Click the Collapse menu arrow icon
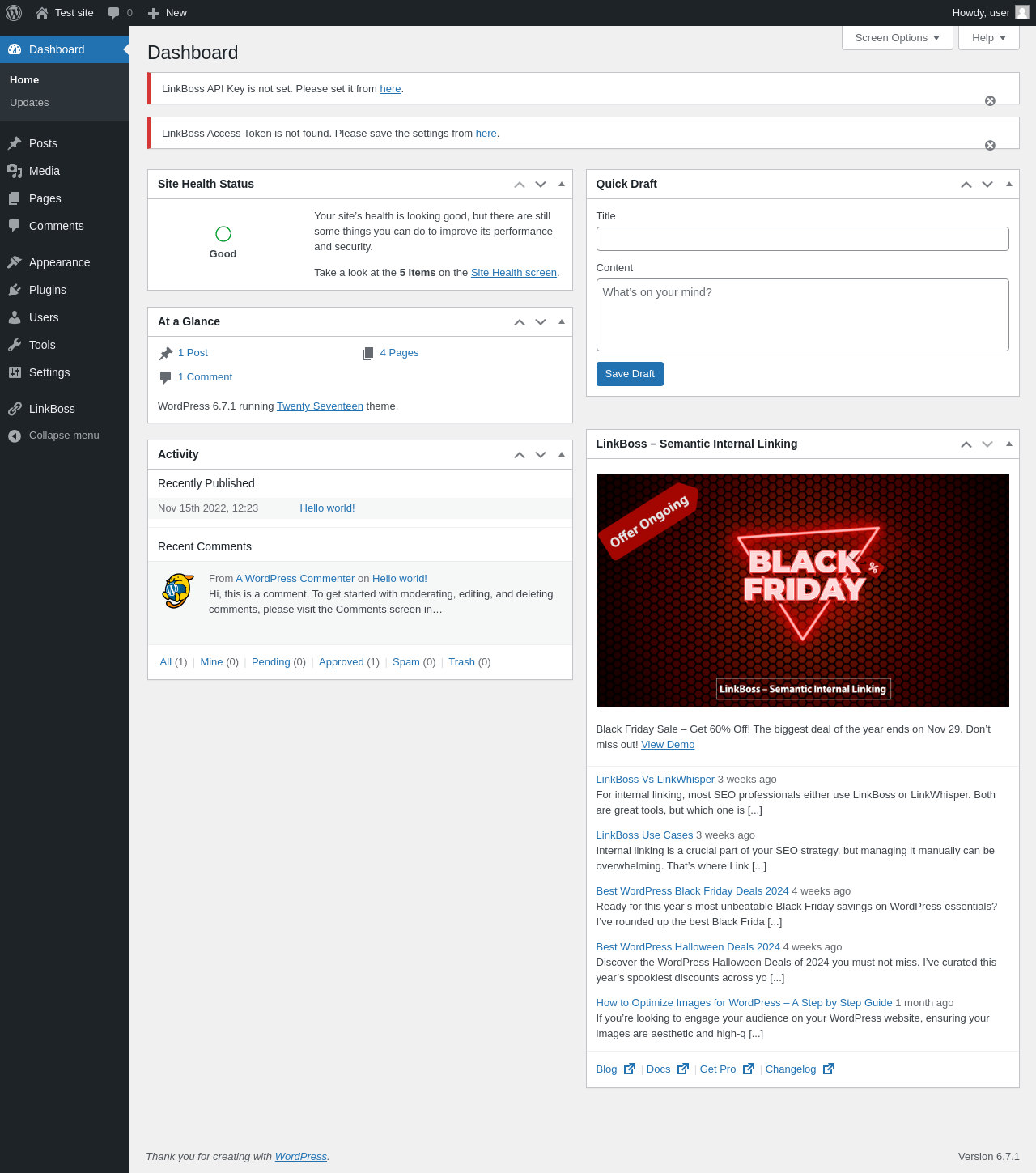Image resolution: width=1036 pixels, height=1173 pixels. pos(15,436)
